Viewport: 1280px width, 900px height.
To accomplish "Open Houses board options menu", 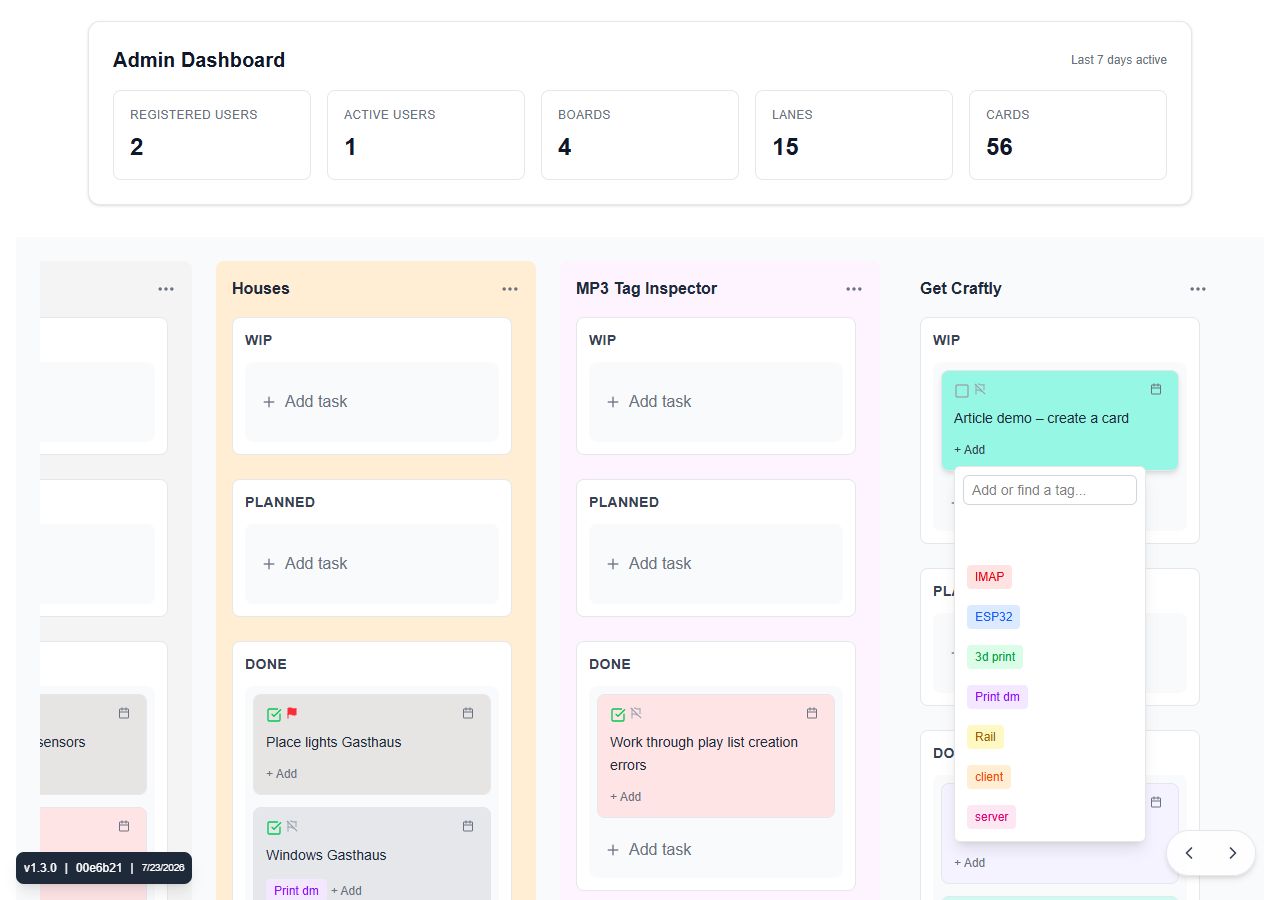I will pyautogui.click(x=510, y=289).
